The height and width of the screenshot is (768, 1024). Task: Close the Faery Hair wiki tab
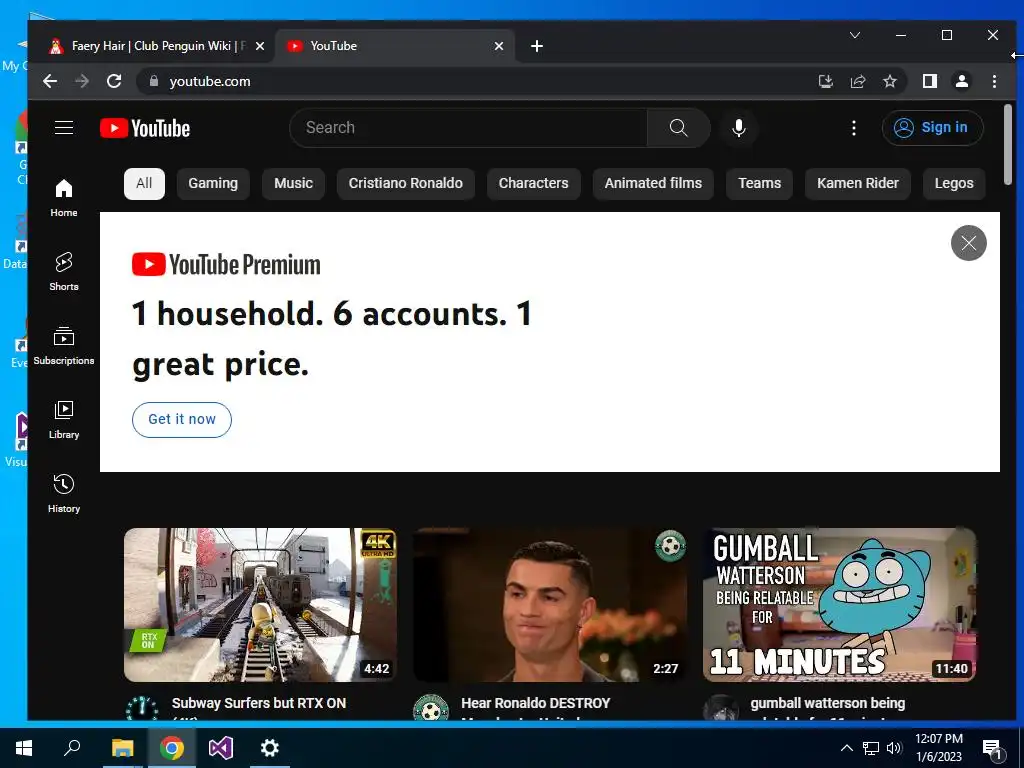260,46
